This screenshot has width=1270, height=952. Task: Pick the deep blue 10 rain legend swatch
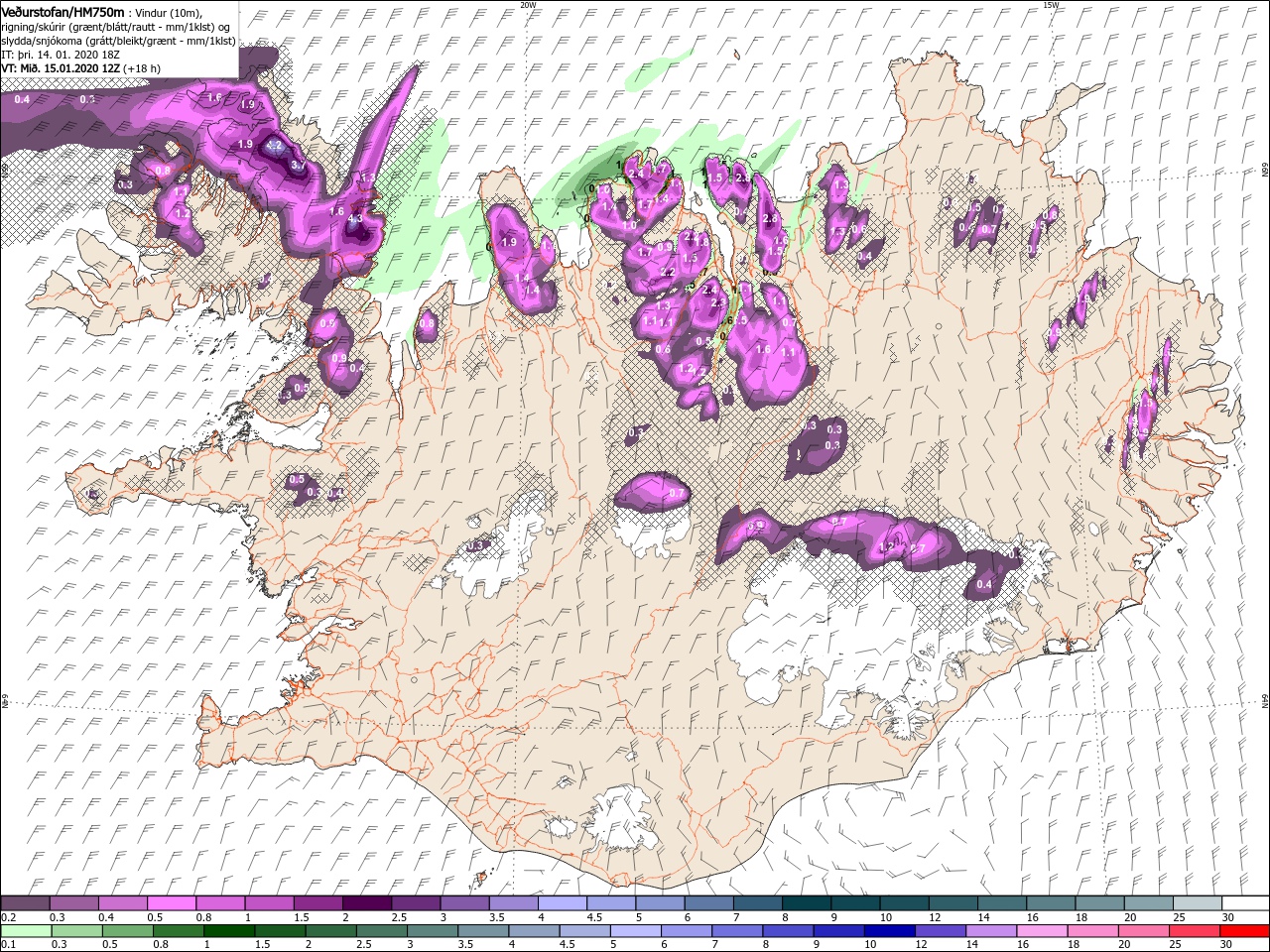click(890, 931)
